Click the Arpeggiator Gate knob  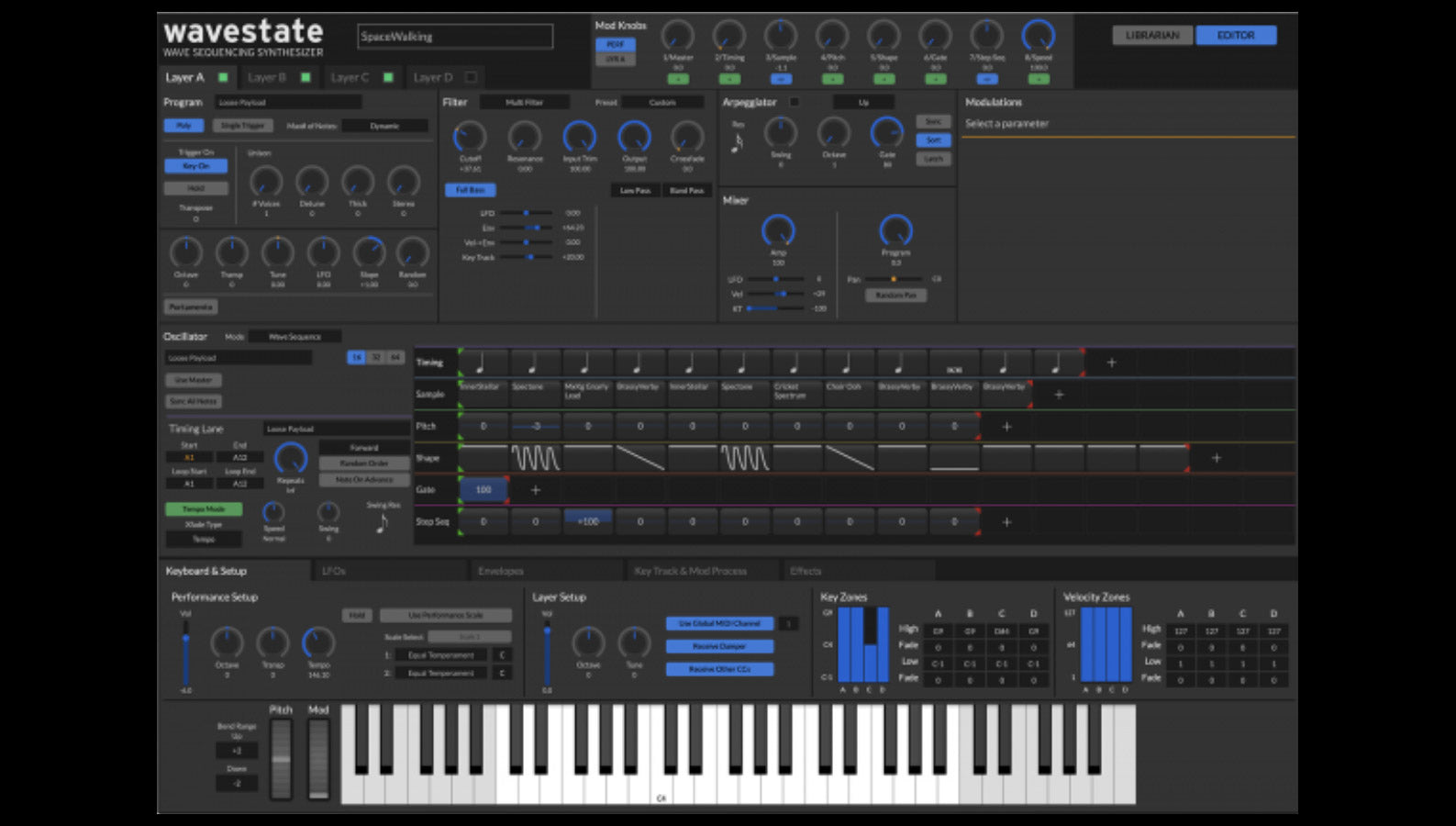point(887,133)
